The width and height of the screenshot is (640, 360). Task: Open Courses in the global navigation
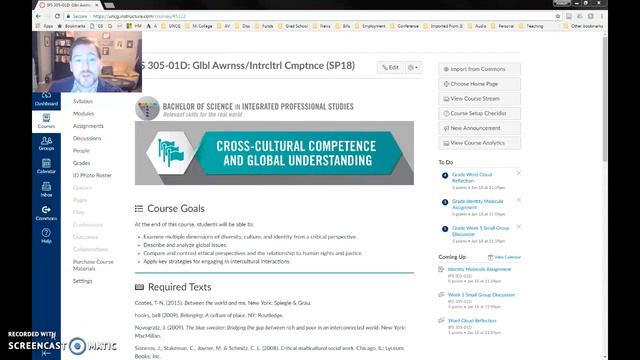point(46,121)
